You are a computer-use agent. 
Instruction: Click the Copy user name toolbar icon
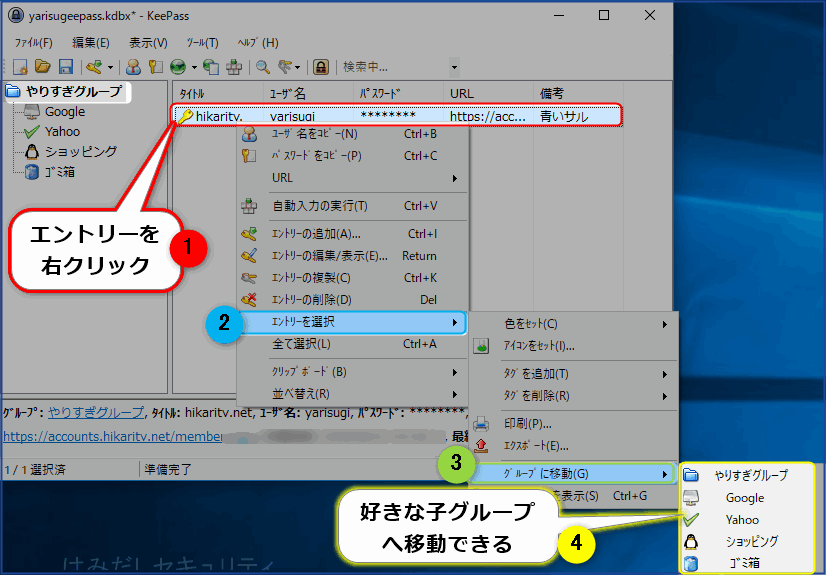point(133,67)
